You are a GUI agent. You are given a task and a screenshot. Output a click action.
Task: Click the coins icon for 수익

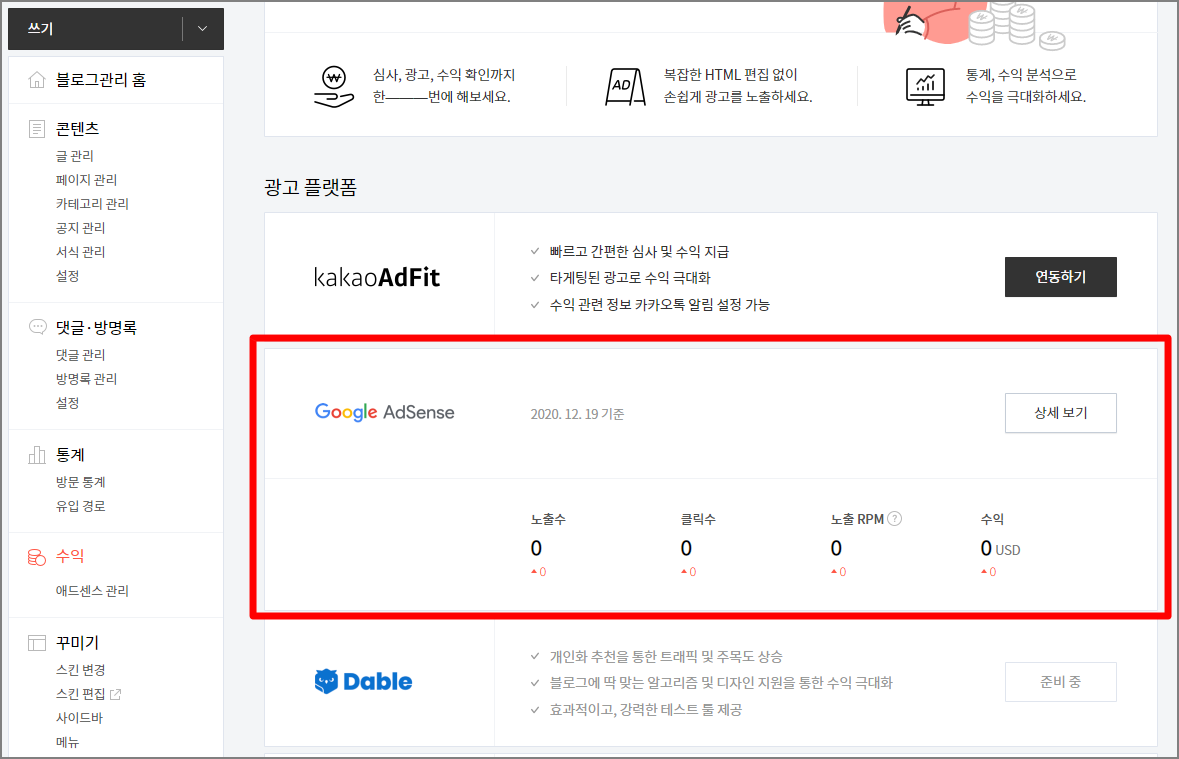click(36, 557)
